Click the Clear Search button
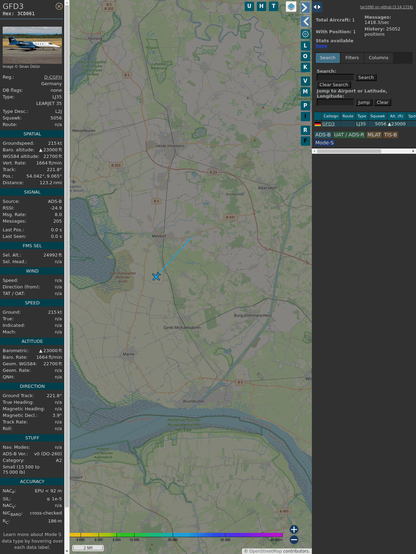This screenshot has width=416, height=554. (334, 85)
